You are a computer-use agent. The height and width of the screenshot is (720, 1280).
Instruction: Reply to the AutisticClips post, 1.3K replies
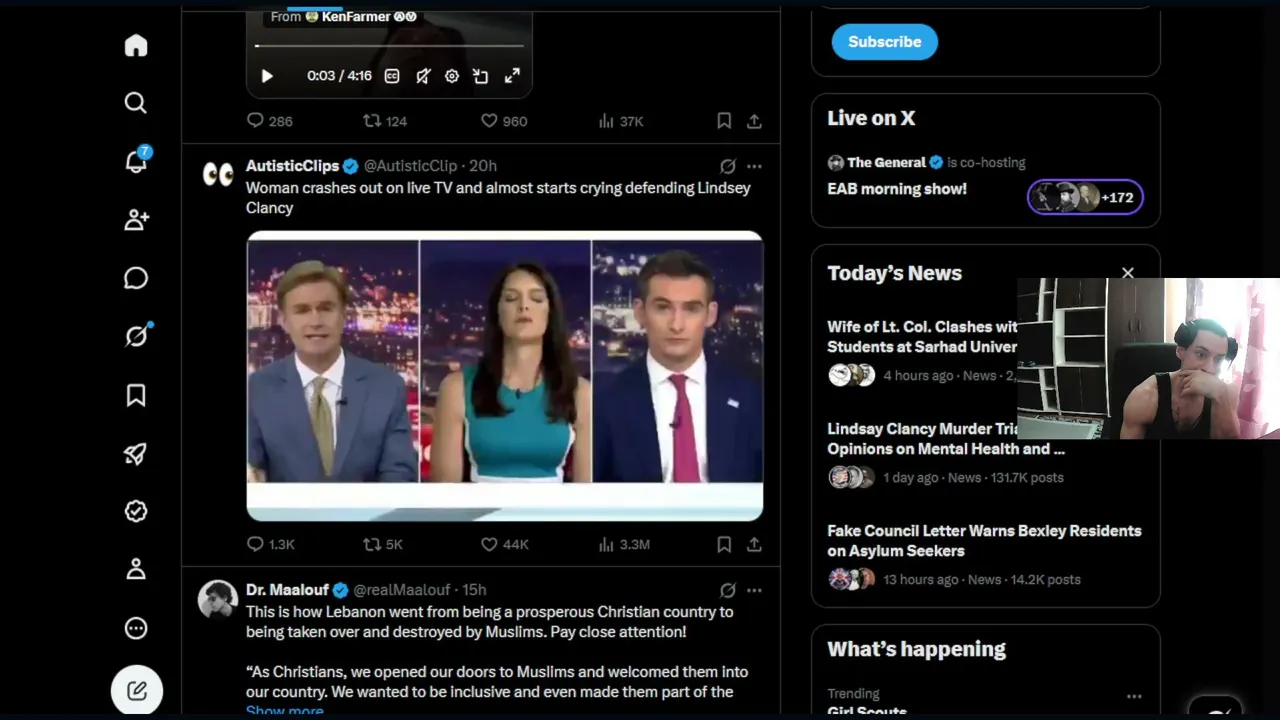click(x=271, y=544)
